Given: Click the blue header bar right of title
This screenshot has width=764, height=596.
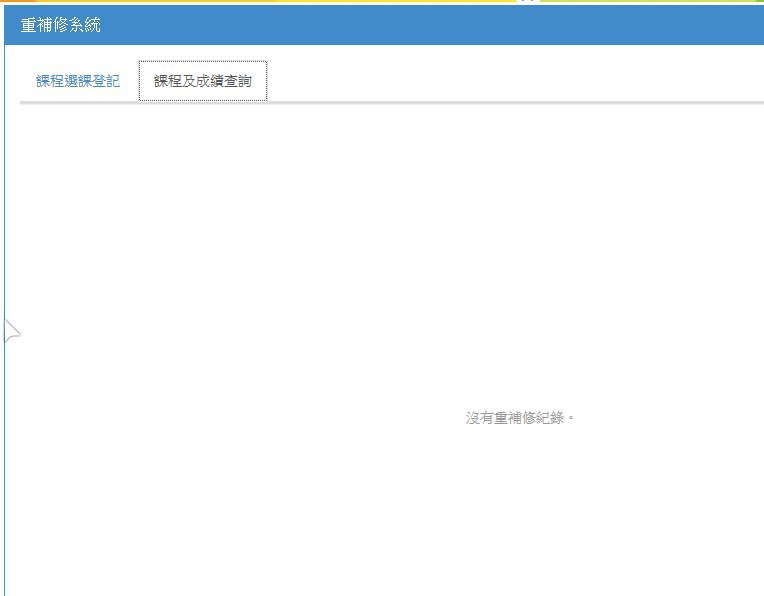Looking at the screenshot, I should (450, 25).
